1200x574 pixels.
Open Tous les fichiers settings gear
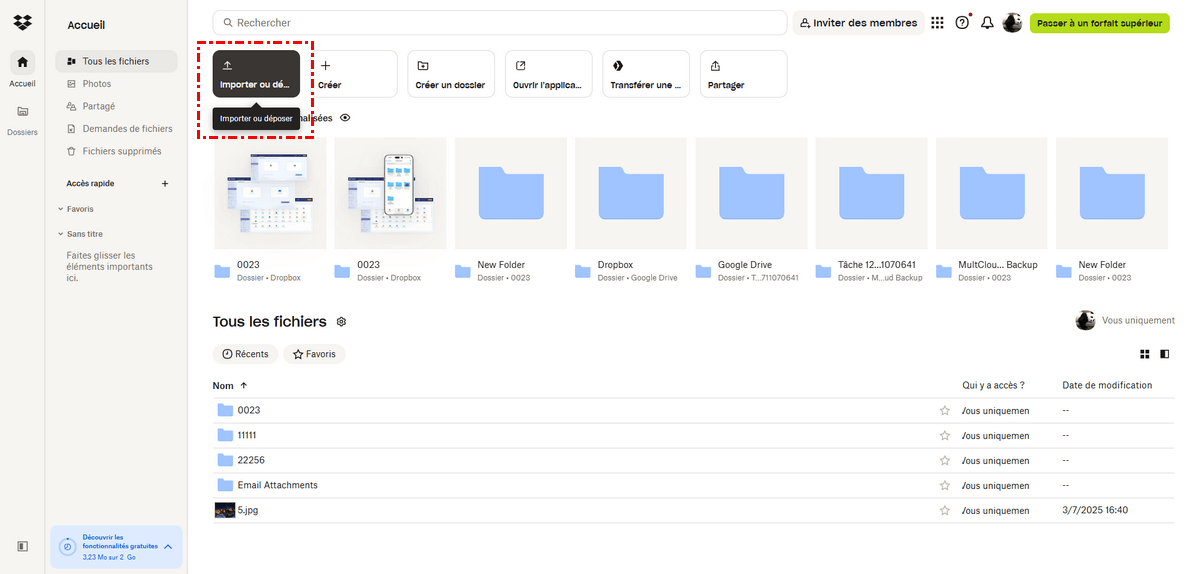341,322
